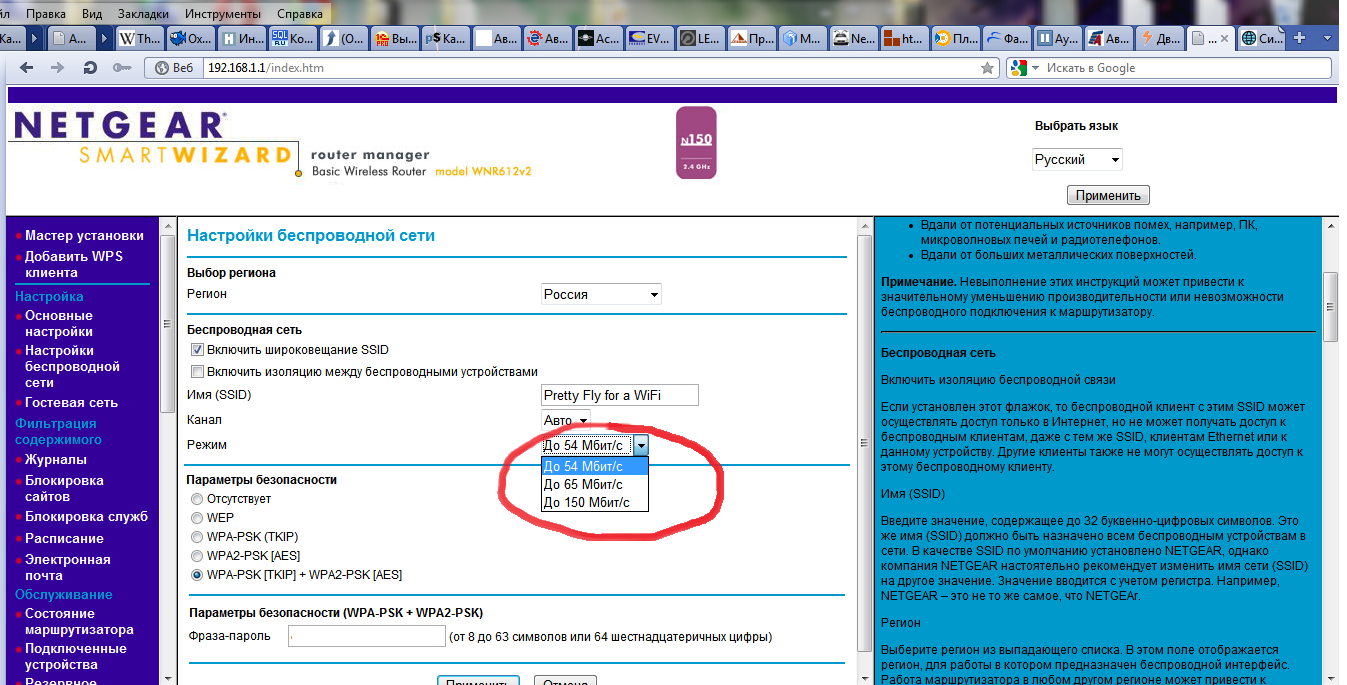This screenshot has height=685, width=1347.
Task: Open a new tab with the plus icon
Action: coord(1300,38)
